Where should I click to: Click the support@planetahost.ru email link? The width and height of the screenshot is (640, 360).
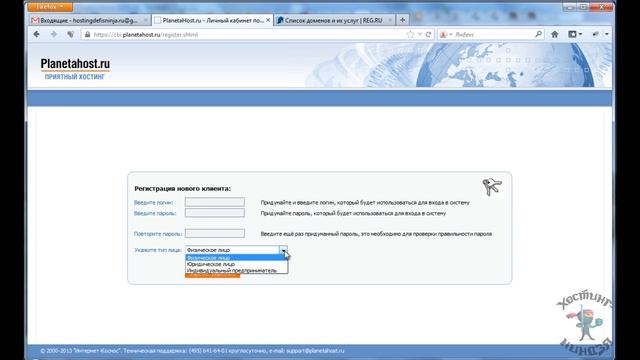pos(315,351)
